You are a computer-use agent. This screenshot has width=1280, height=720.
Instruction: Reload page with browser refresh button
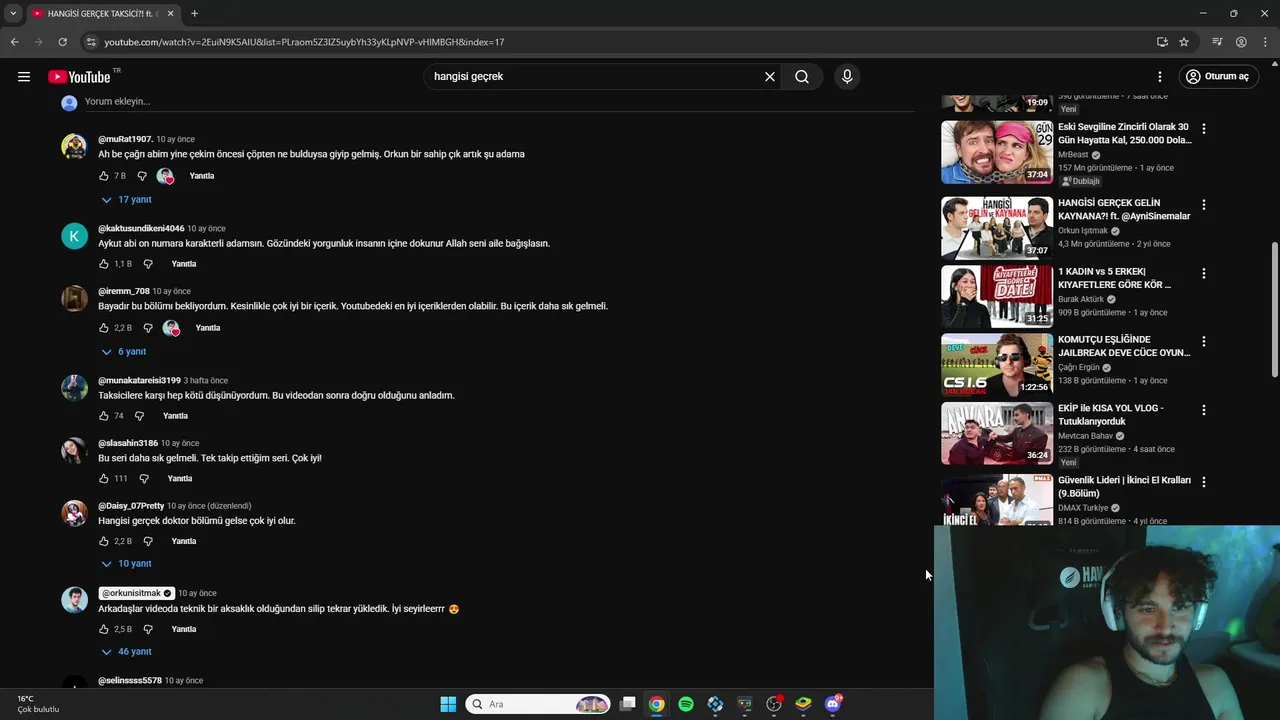(x=62, y=42)
